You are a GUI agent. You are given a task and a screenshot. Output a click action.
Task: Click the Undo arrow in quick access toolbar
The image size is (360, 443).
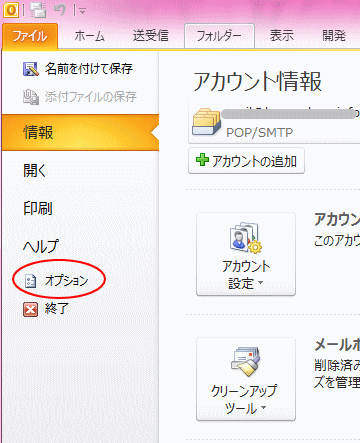click(x=60, y=10)
